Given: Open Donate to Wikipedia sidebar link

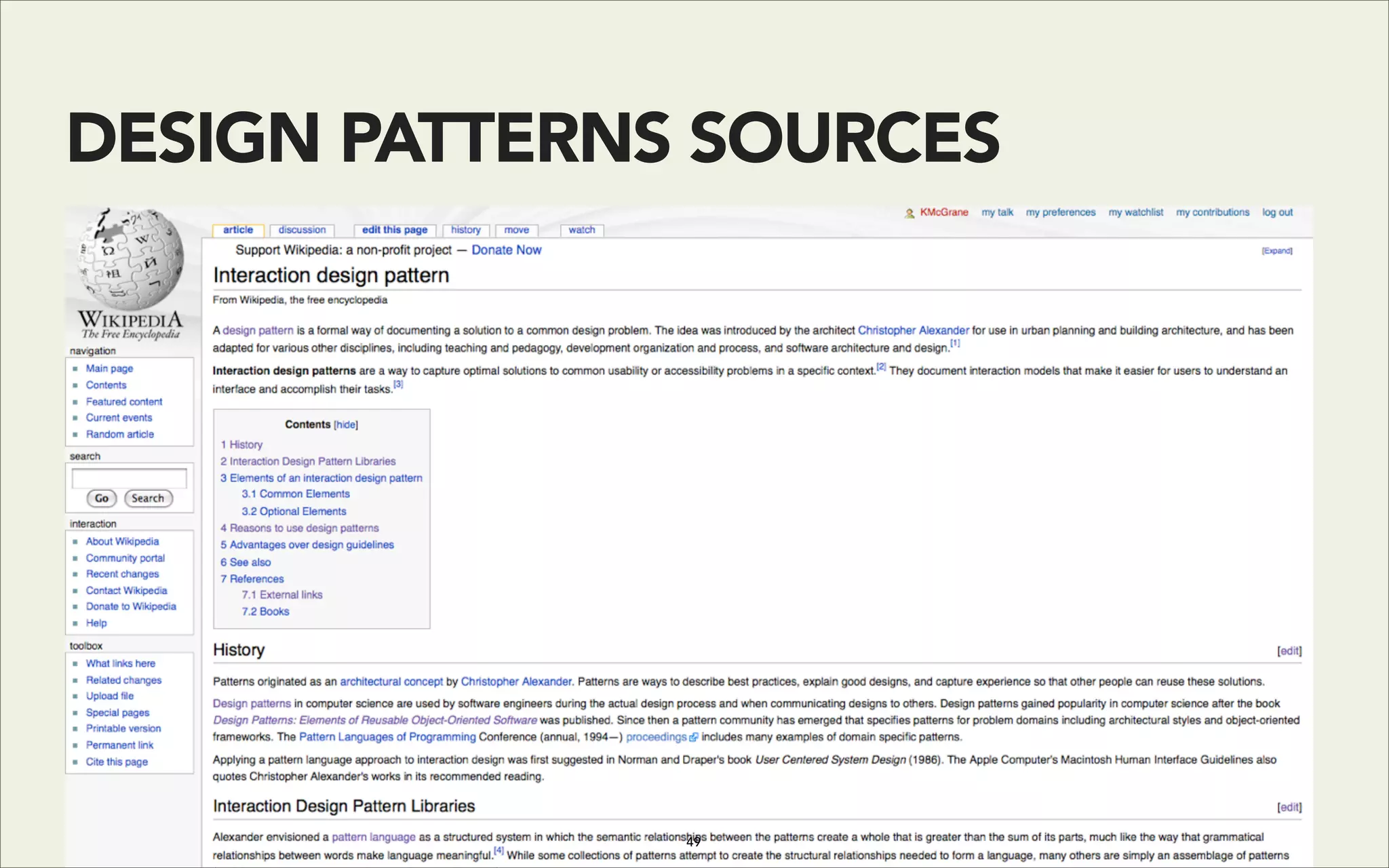Looking at the screenshot, I should pos(131,606).
